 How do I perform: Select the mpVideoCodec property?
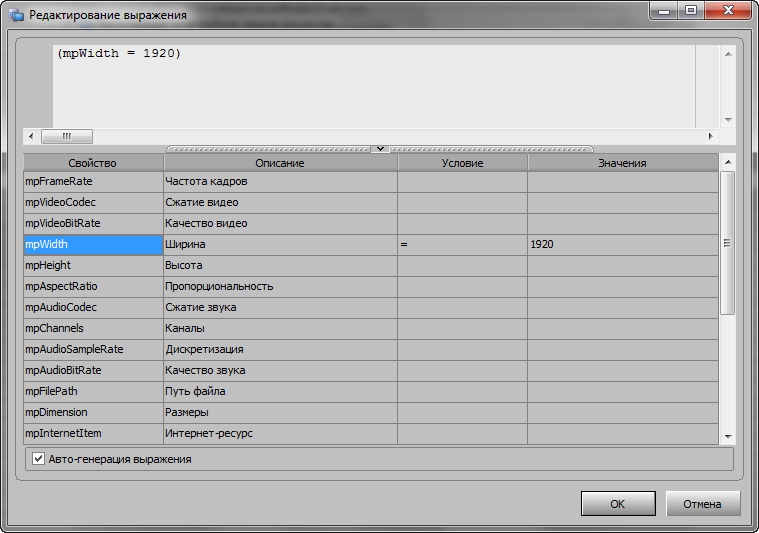[x=93, y=203]
